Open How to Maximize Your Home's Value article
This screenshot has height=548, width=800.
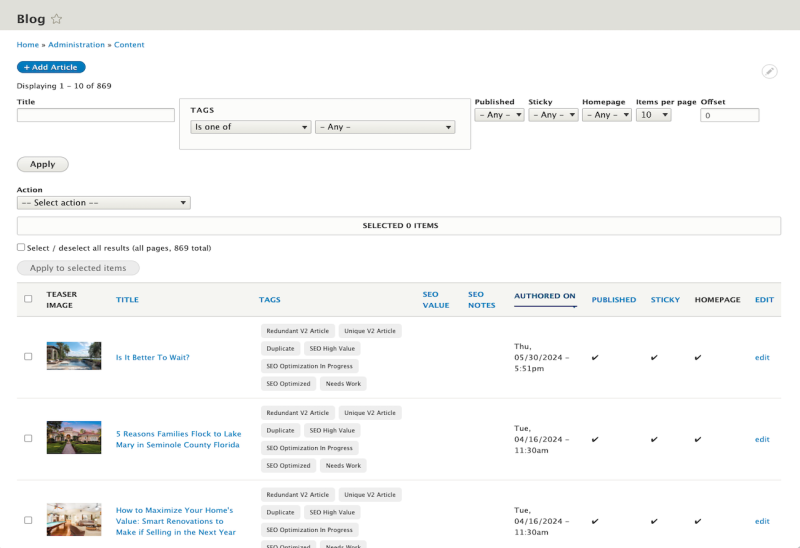click(176, 521)
